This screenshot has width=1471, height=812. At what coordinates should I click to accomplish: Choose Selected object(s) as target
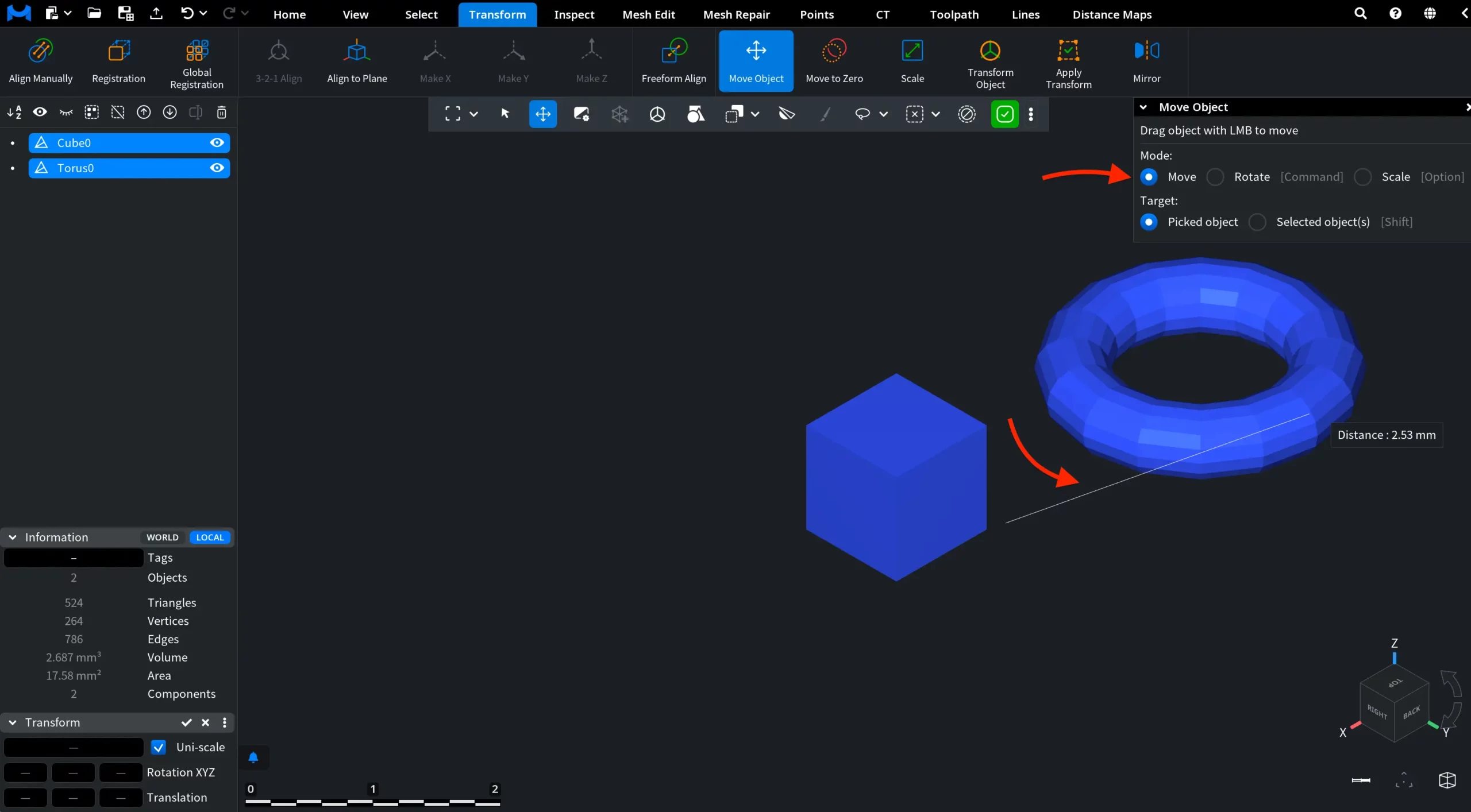pyautogui.click(x=1257, y=222)
